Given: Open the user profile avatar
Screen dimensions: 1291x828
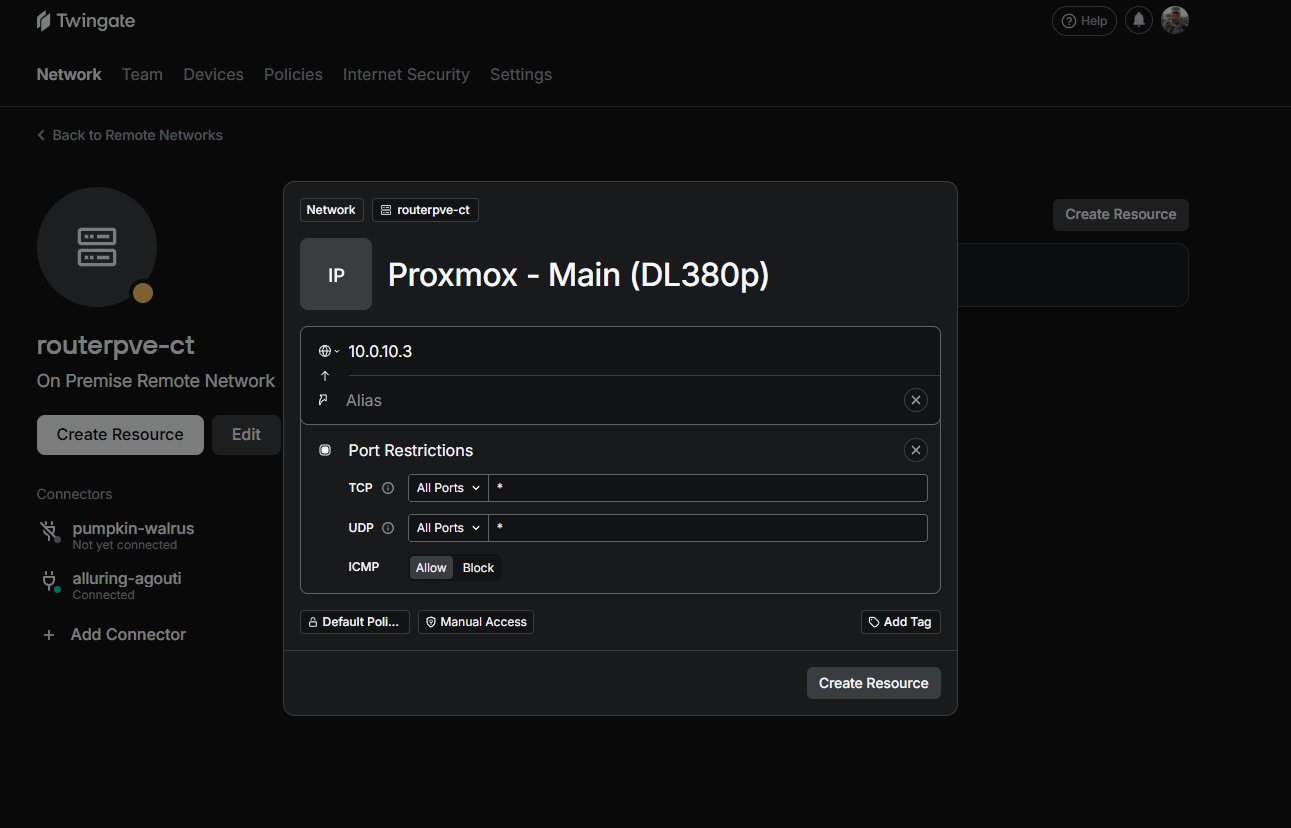Looking at the screenshot, I should coord(1174,20).
